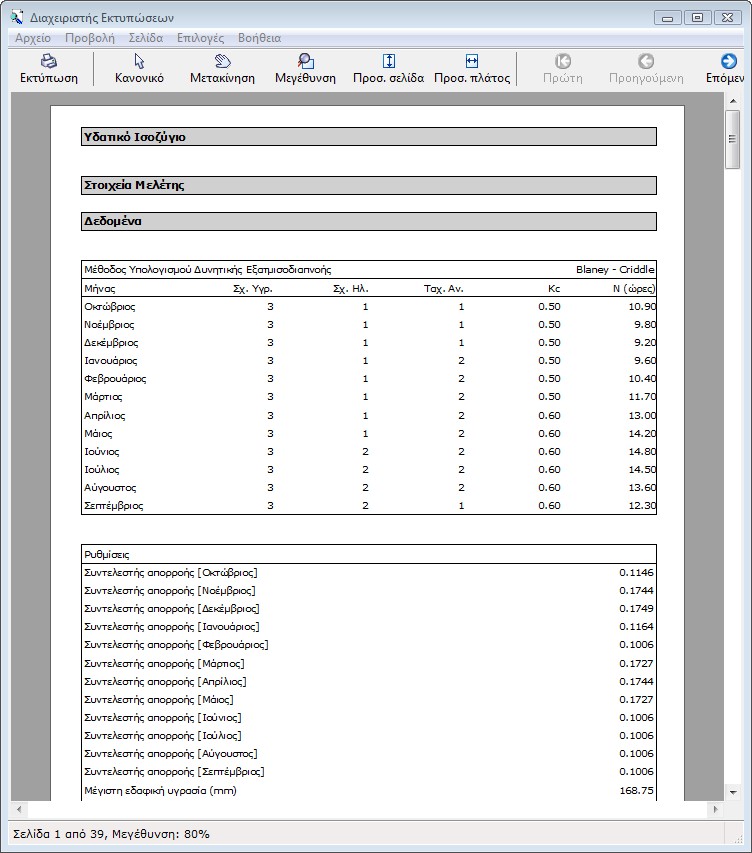Open the Αρχείο menu
Screen dimensions: 752x853
[x=33, y=38]
